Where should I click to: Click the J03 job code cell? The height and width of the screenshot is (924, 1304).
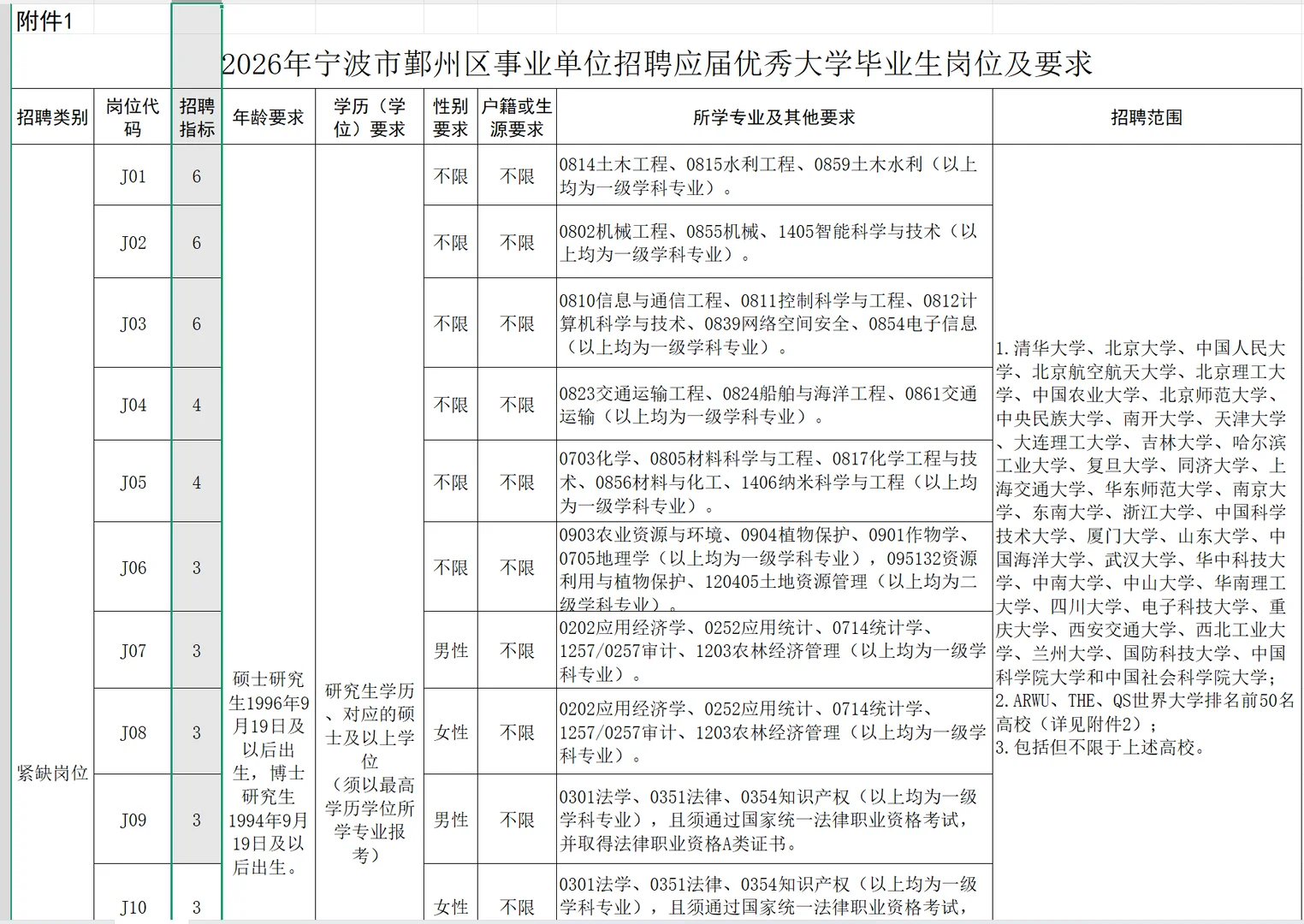coord(131,324)
